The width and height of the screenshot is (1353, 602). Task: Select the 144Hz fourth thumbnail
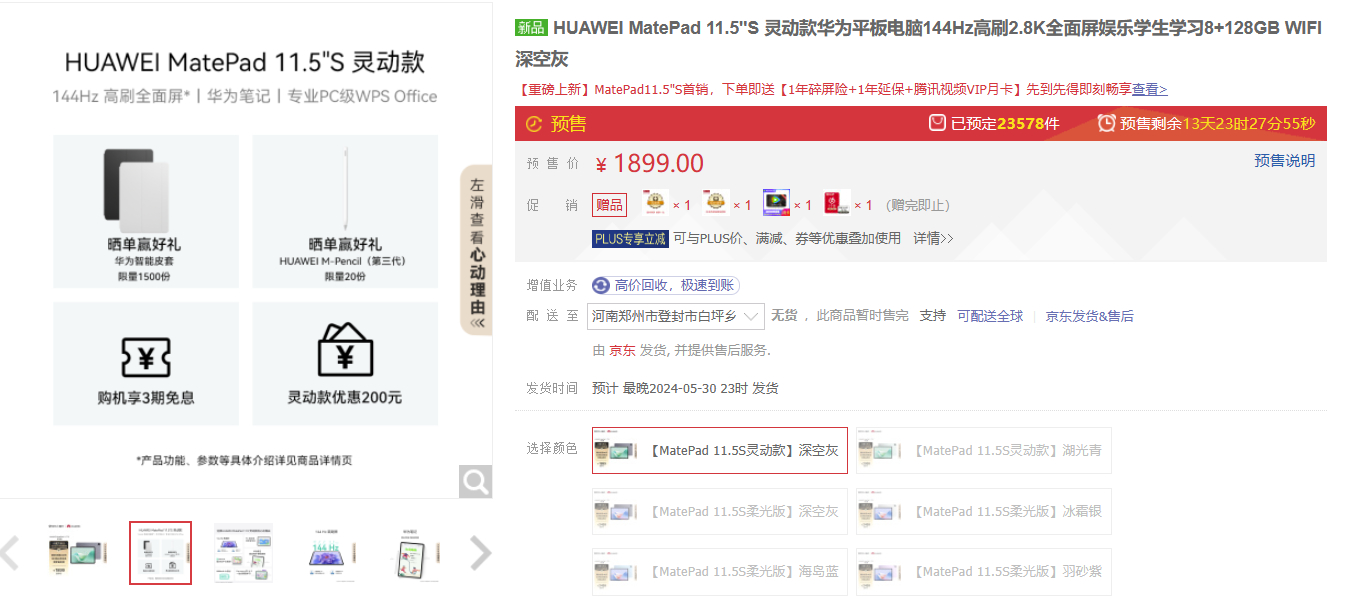[328, 553]
